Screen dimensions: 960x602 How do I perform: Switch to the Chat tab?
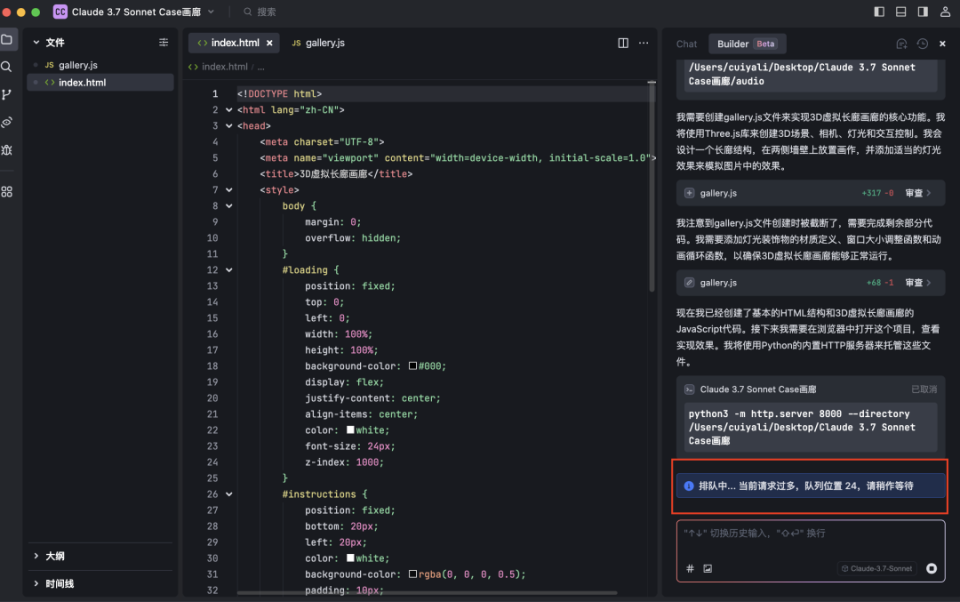click(686, 44)
